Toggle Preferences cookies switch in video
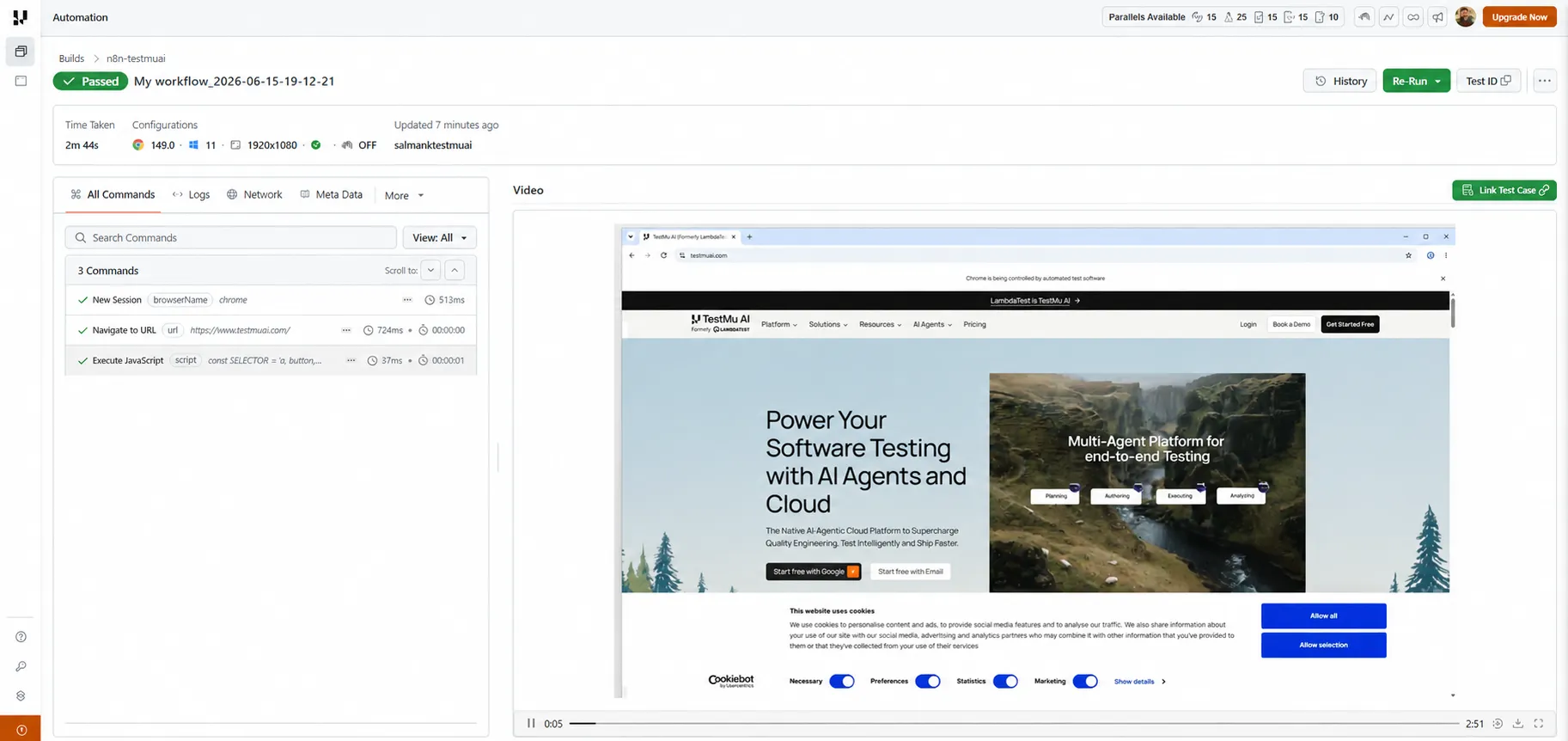 tap(928, 682)
